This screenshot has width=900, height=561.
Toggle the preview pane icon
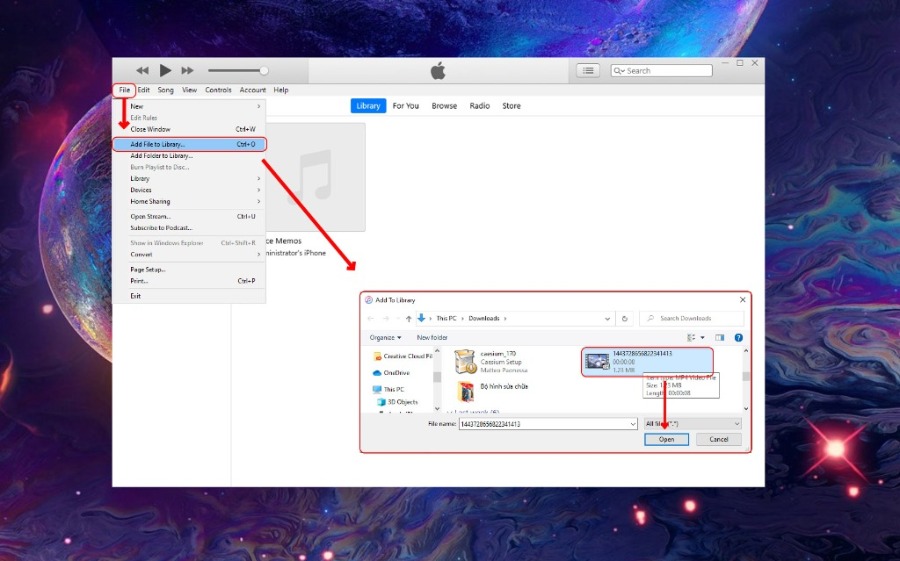720,338
